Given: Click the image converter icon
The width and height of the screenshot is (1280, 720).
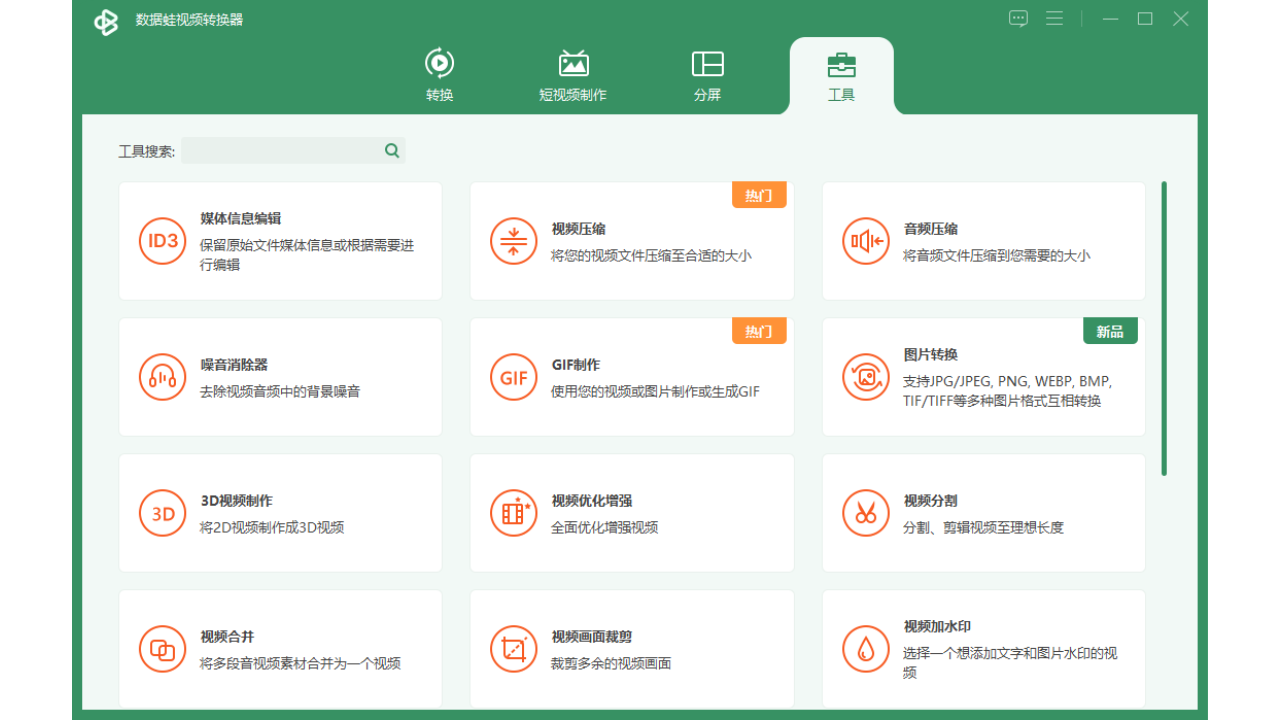Looking at the screenshot, I should pos(866,377).
